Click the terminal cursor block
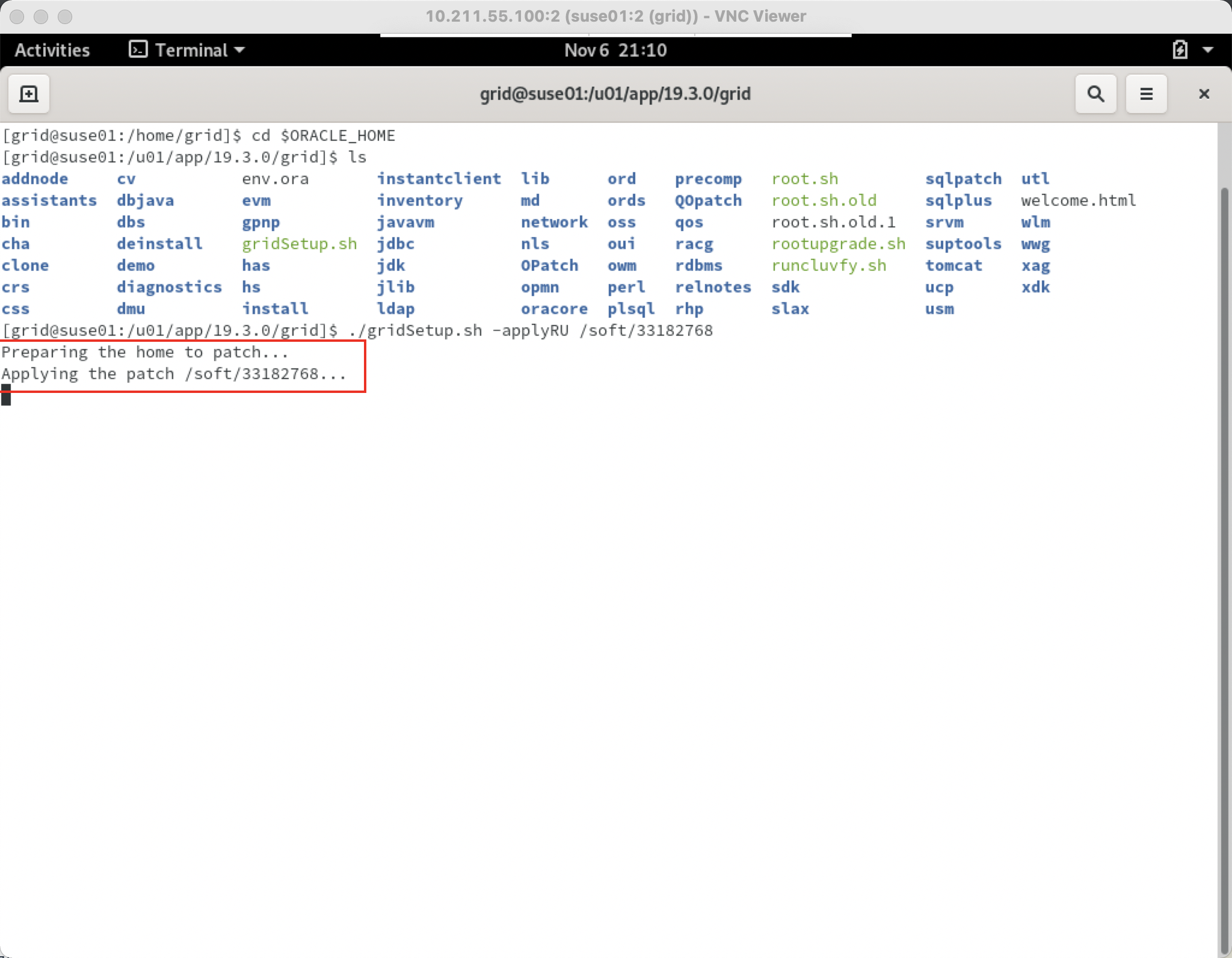Viewport: 1232px width, 958px height. (x=6, y=396)
